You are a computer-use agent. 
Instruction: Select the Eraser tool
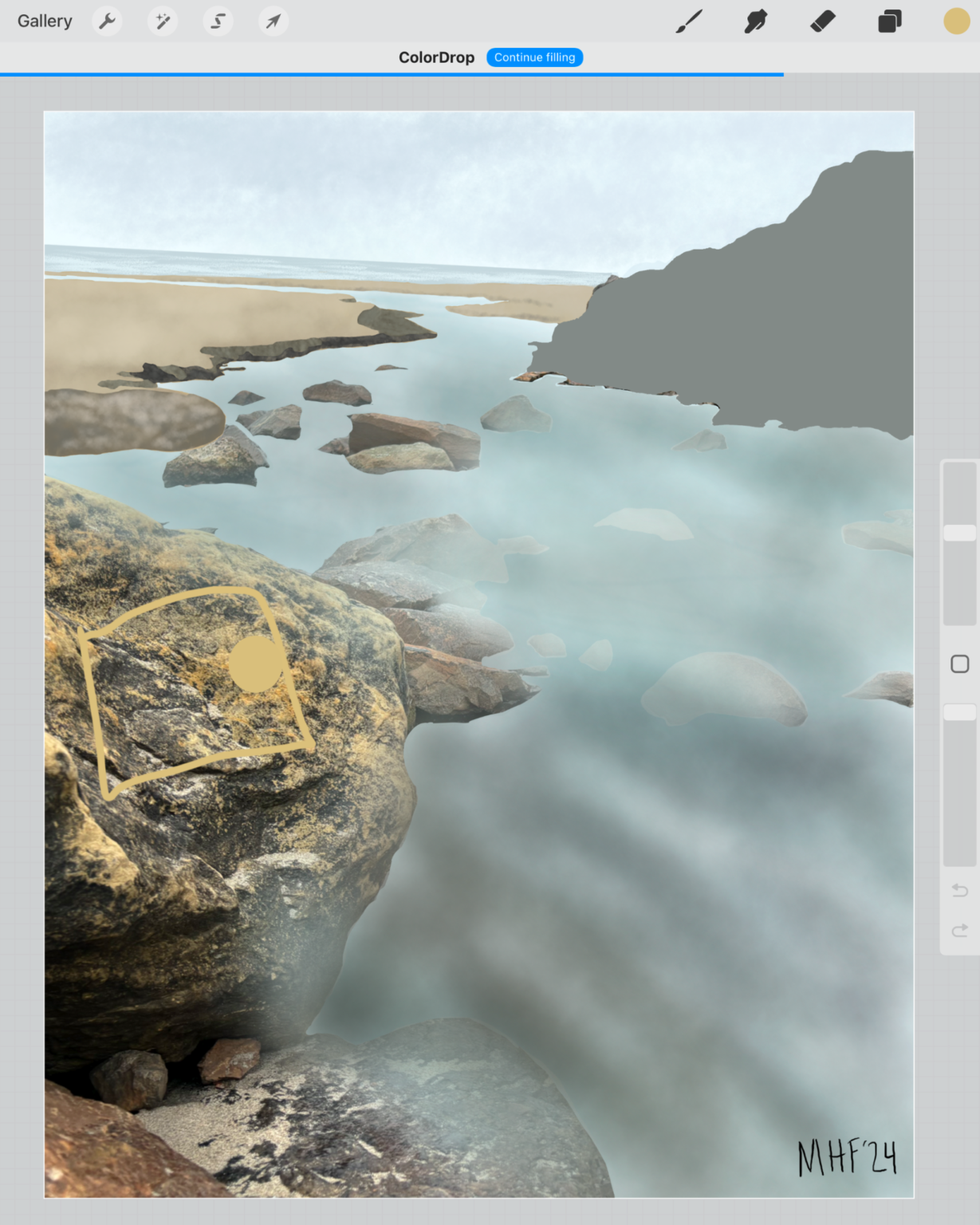click(x=823, y=21)
